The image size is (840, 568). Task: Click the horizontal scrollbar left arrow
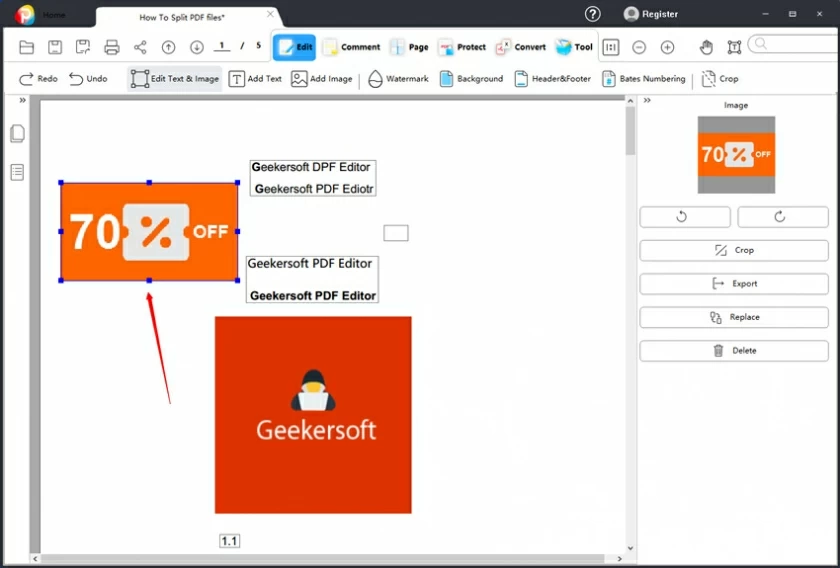(x=35, y=558)
